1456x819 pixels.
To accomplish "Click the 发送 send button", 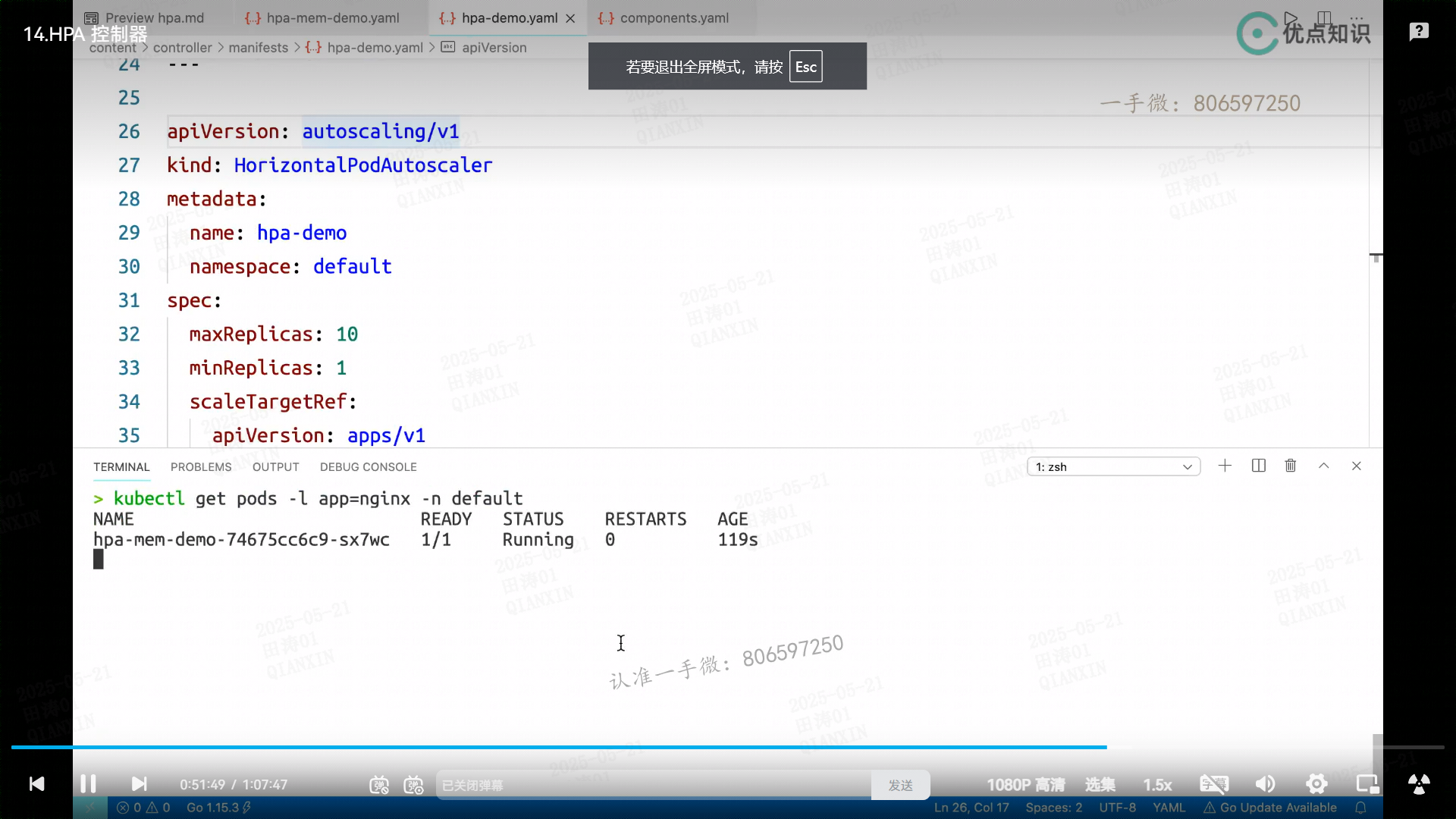I will pyautogui.click(x=900, y=785).
